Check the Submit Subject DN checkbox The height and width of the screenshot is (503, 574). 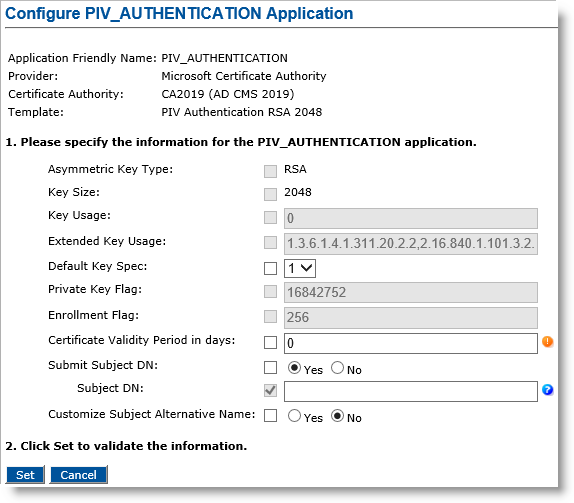[270, 367]
